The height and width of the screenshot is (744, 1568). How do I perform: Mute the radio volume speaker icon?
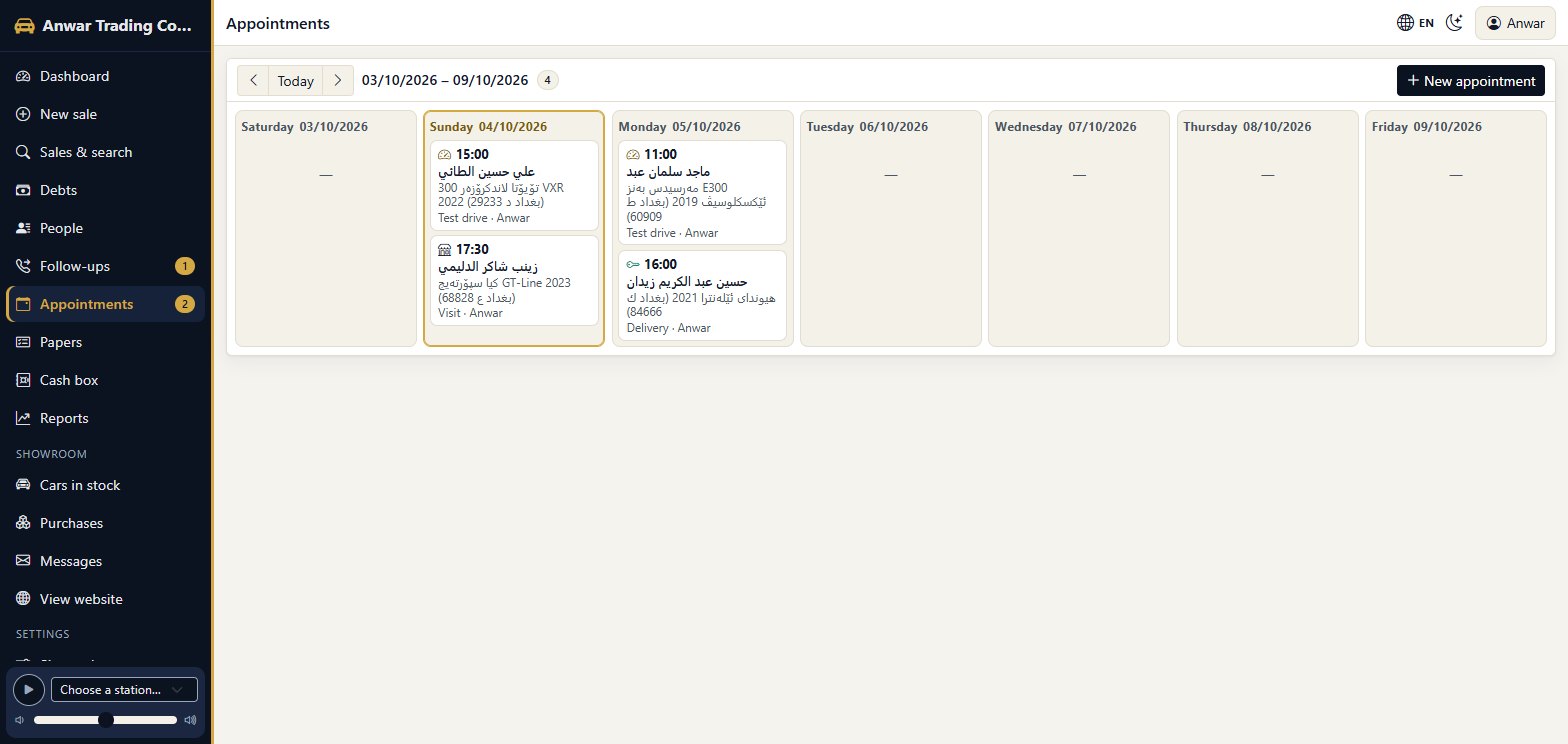(19, 720)
